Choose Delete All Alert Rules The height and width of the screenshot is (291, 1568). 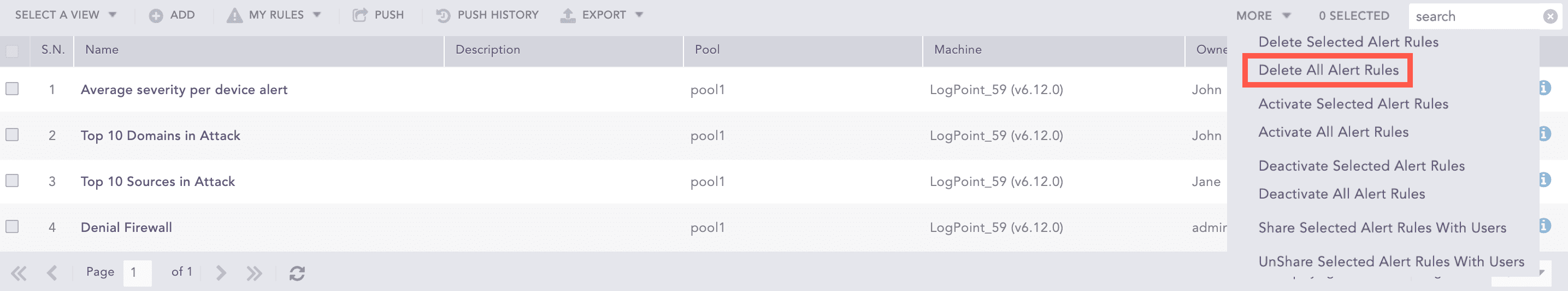(x=1328, y=71)
